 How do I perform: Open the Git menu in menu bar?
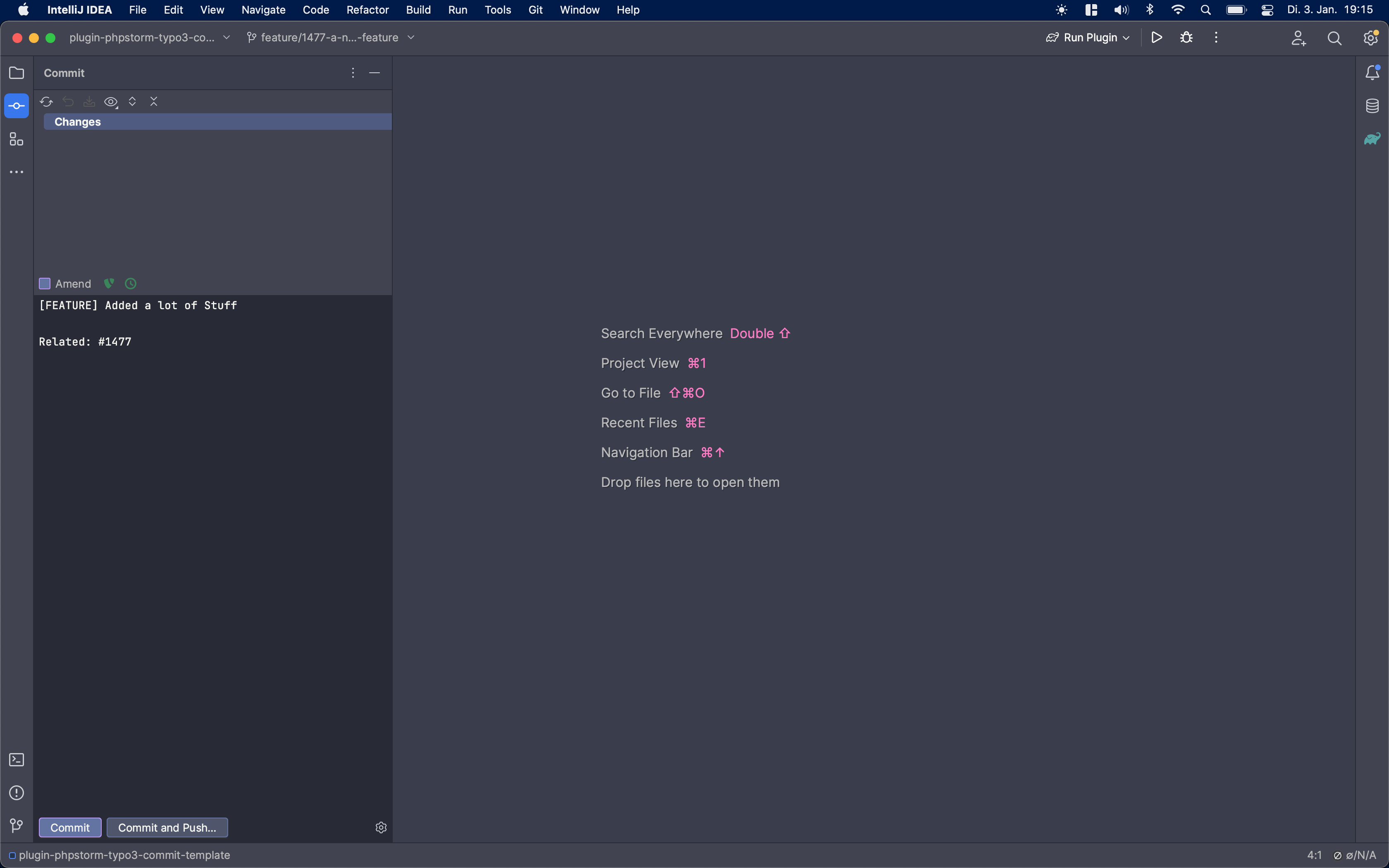click(535, 10)
